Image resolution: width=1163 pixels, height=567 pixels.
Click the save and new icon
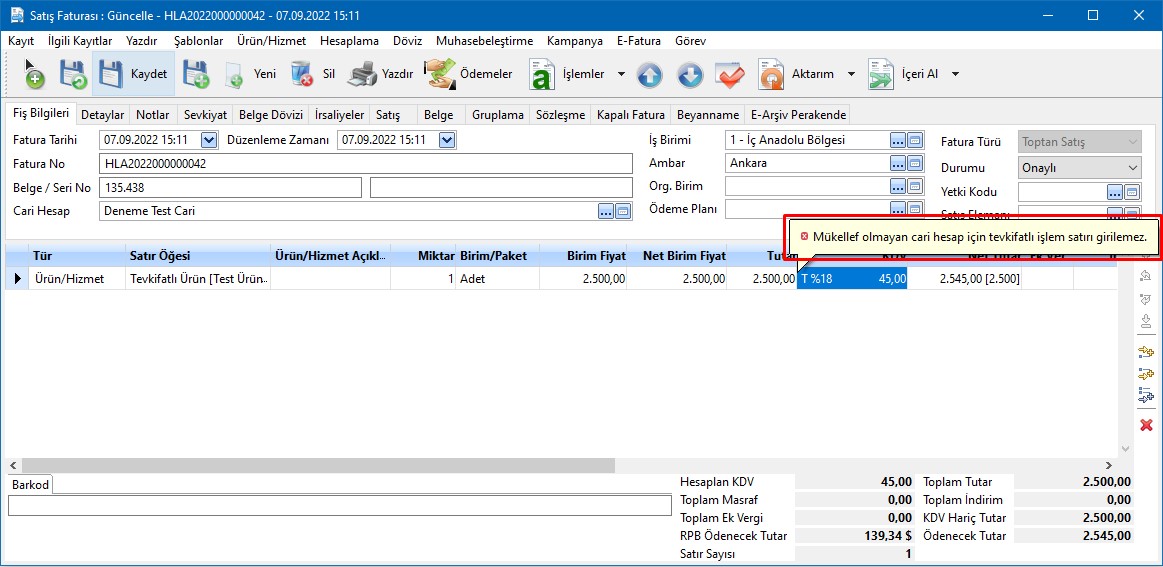tap(195, 74)
